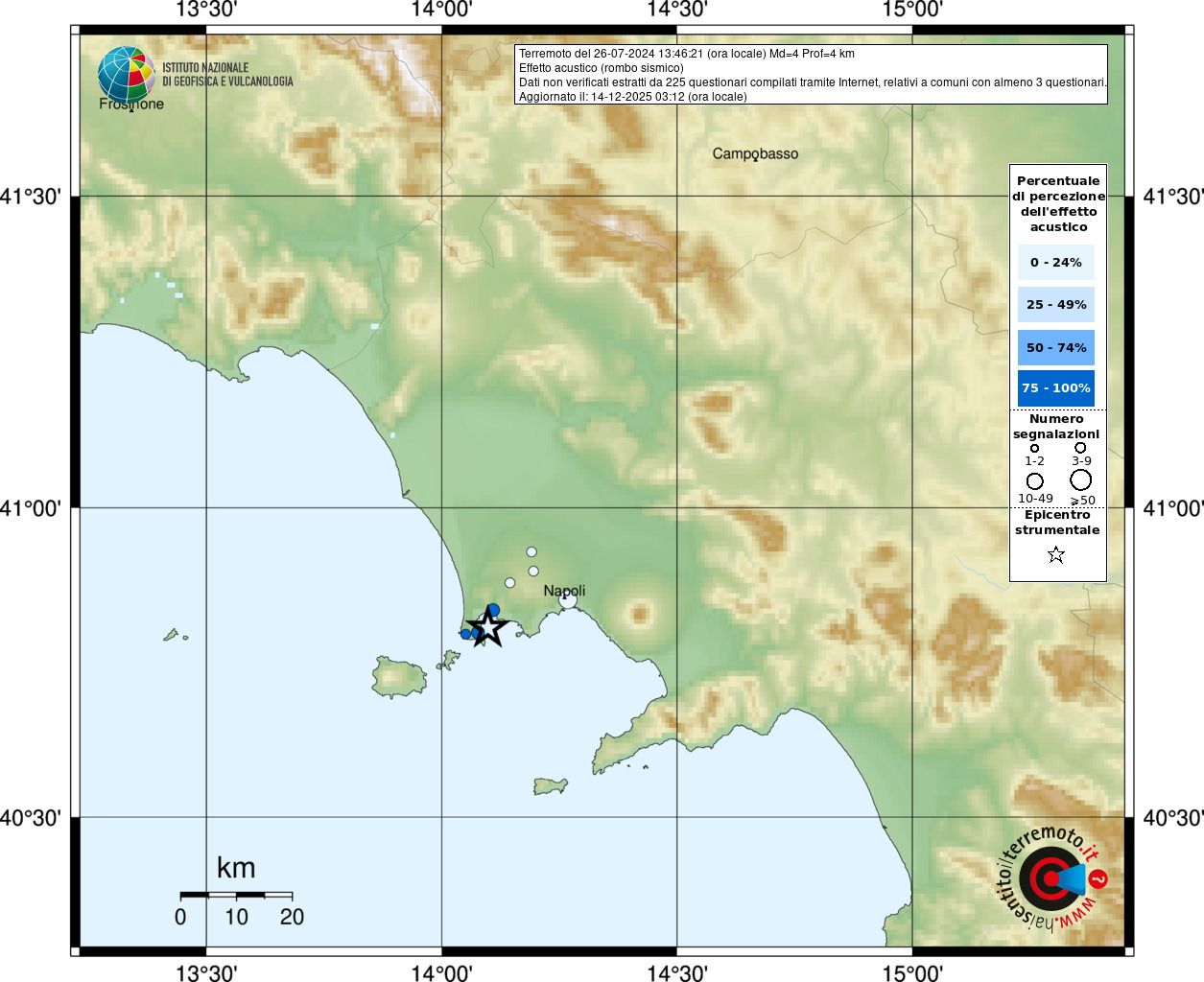The height and width of the screenshot is (982, 1204).
Task: Click the 50 - 74% legend swatch
Action: [x=1055, y=347]
